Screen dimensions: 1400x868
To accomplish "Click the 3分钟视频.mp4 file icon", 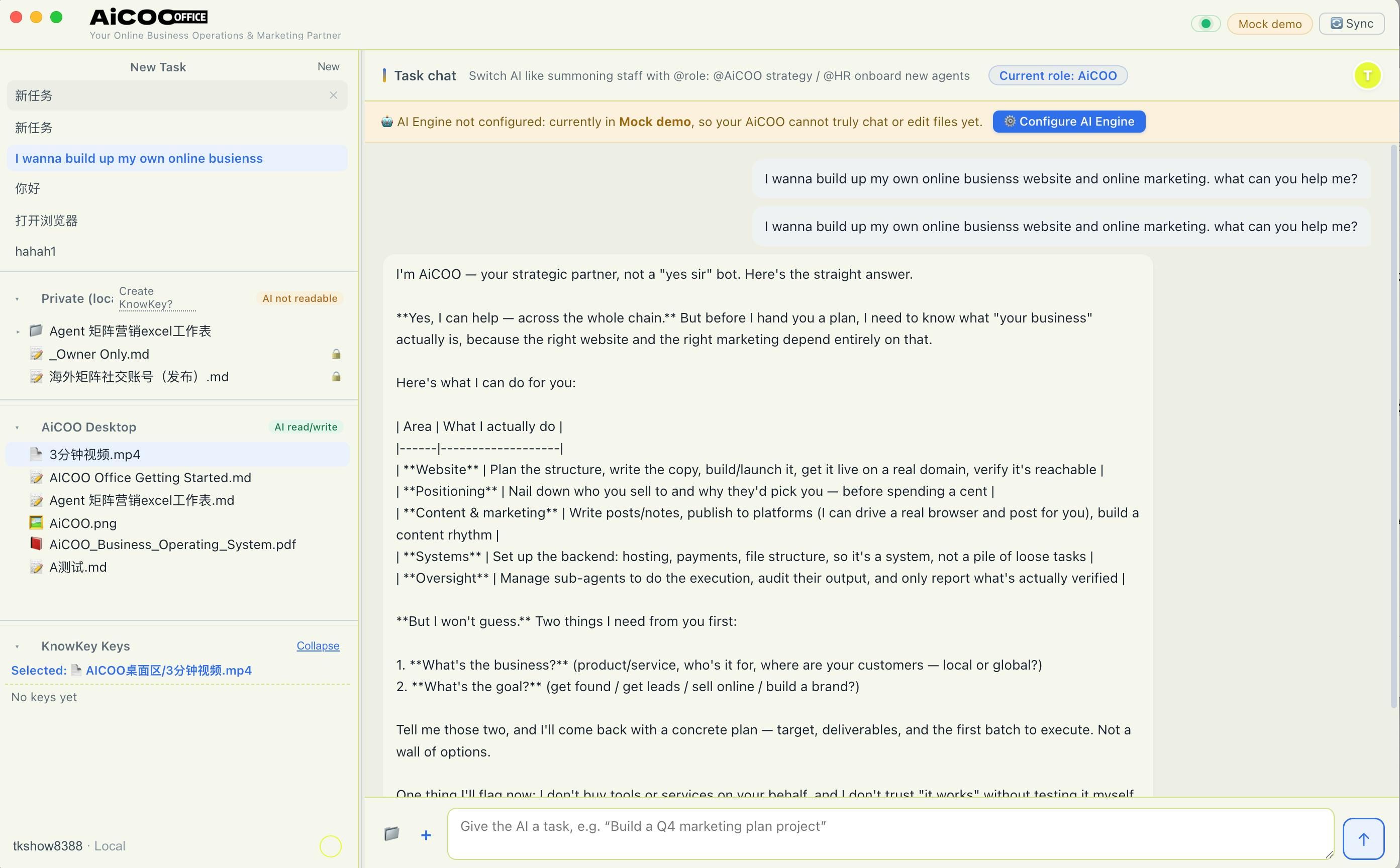I will [x=36, y=454].
